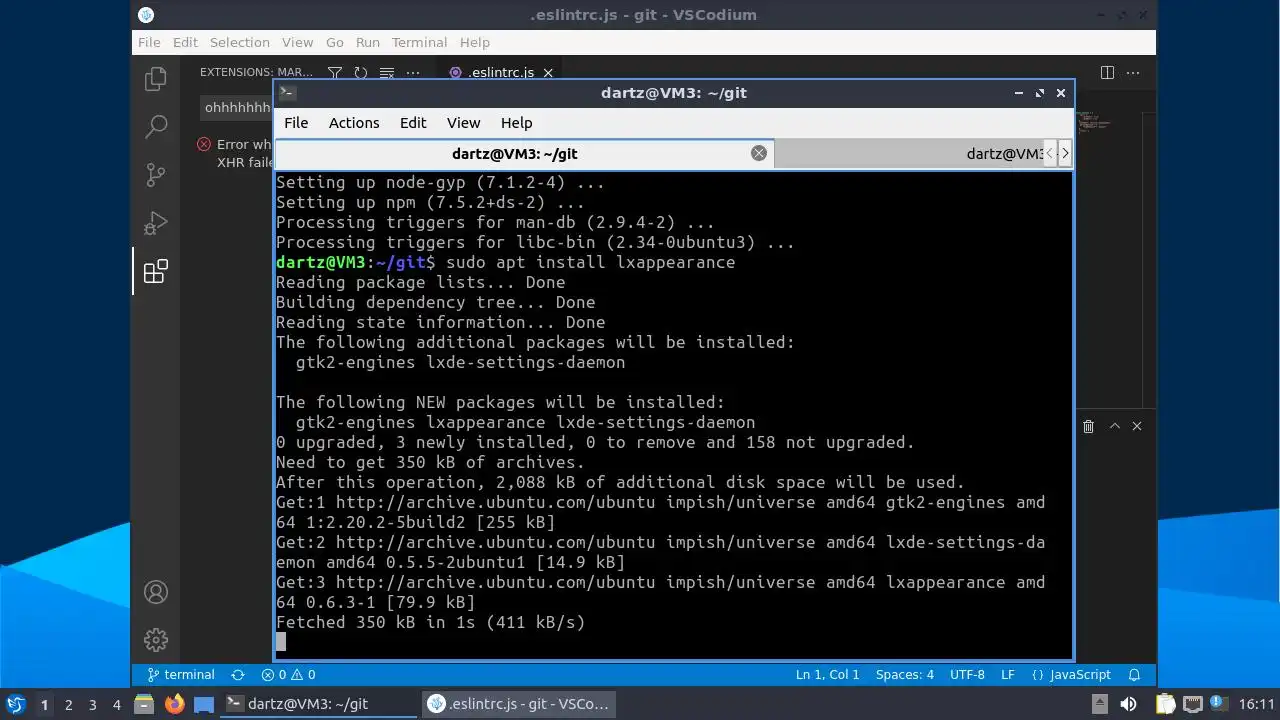Open the Run and Debug view

(155, 223)
